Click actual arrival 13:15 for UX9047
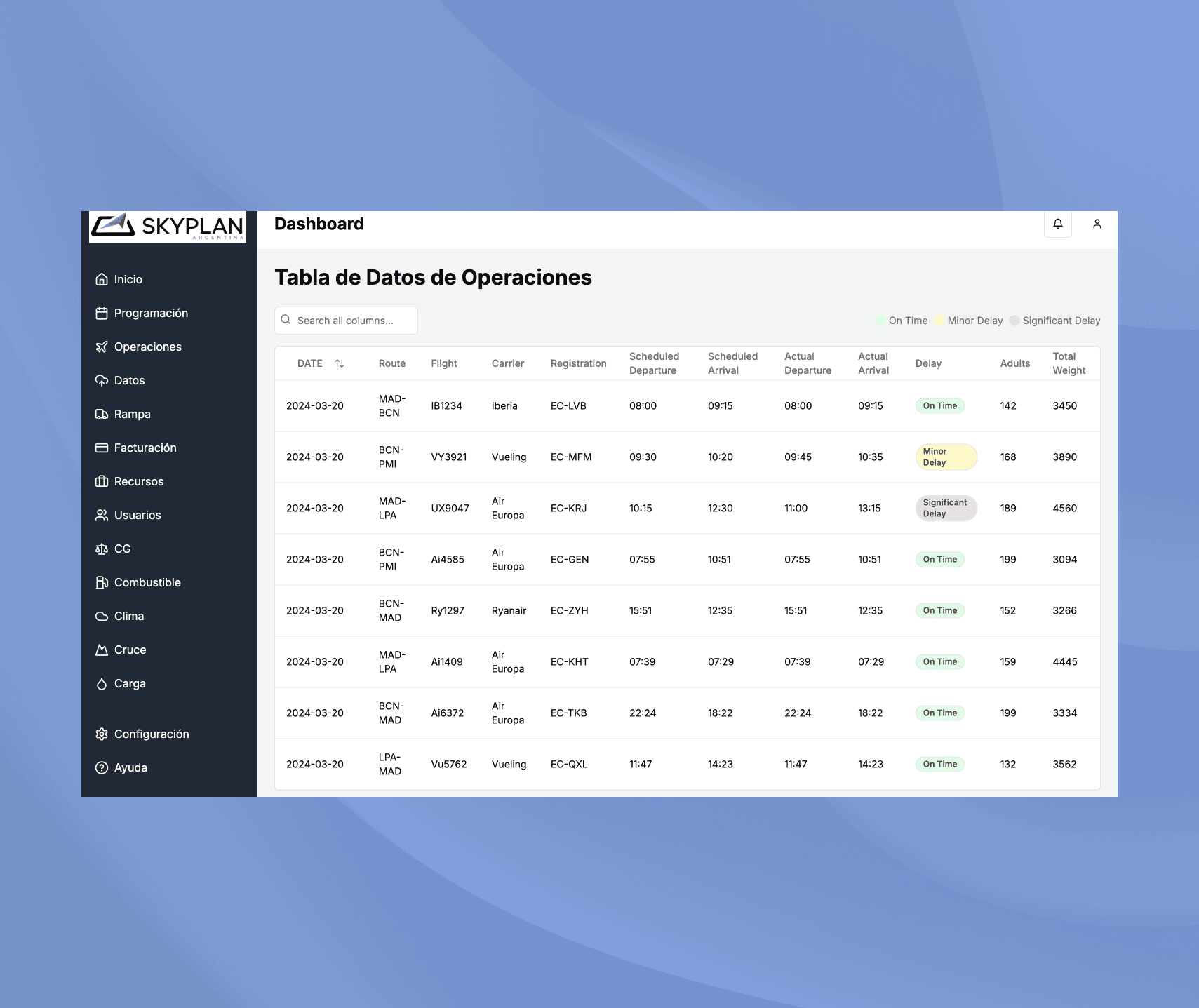 (x=869, y=508)
